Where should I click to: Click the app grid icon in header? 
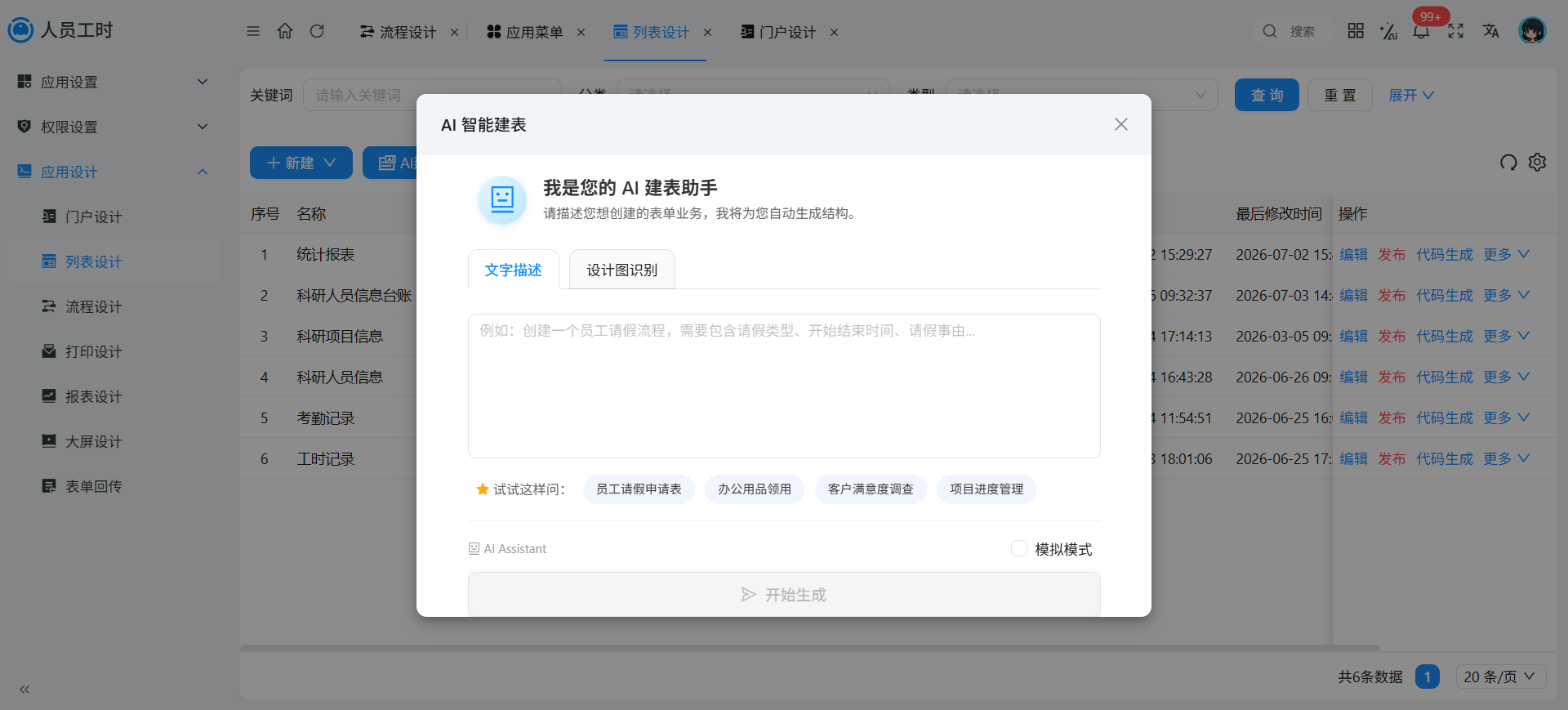(1356, 31)
